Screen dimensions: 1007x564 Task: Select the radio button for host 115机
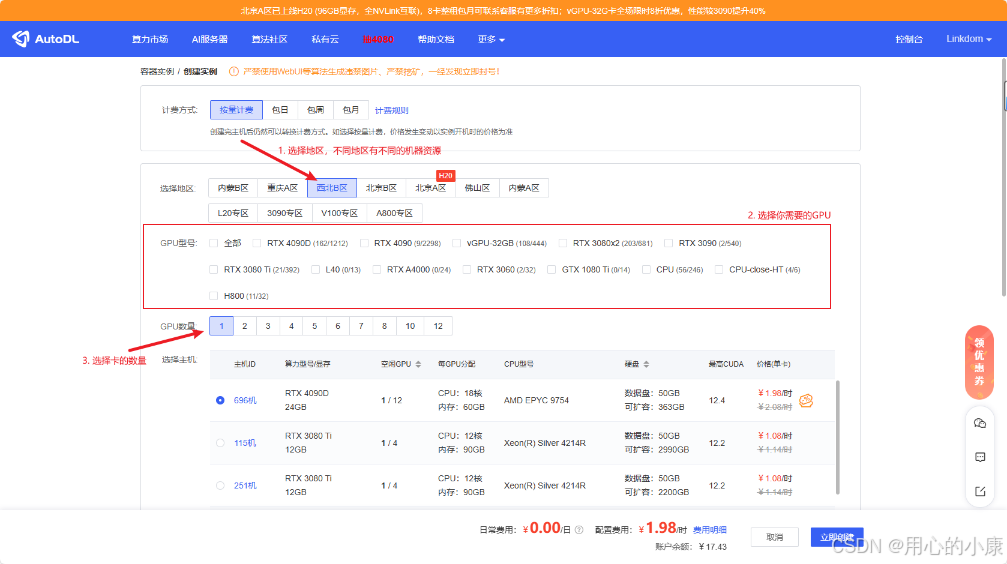tap(220, 443)
